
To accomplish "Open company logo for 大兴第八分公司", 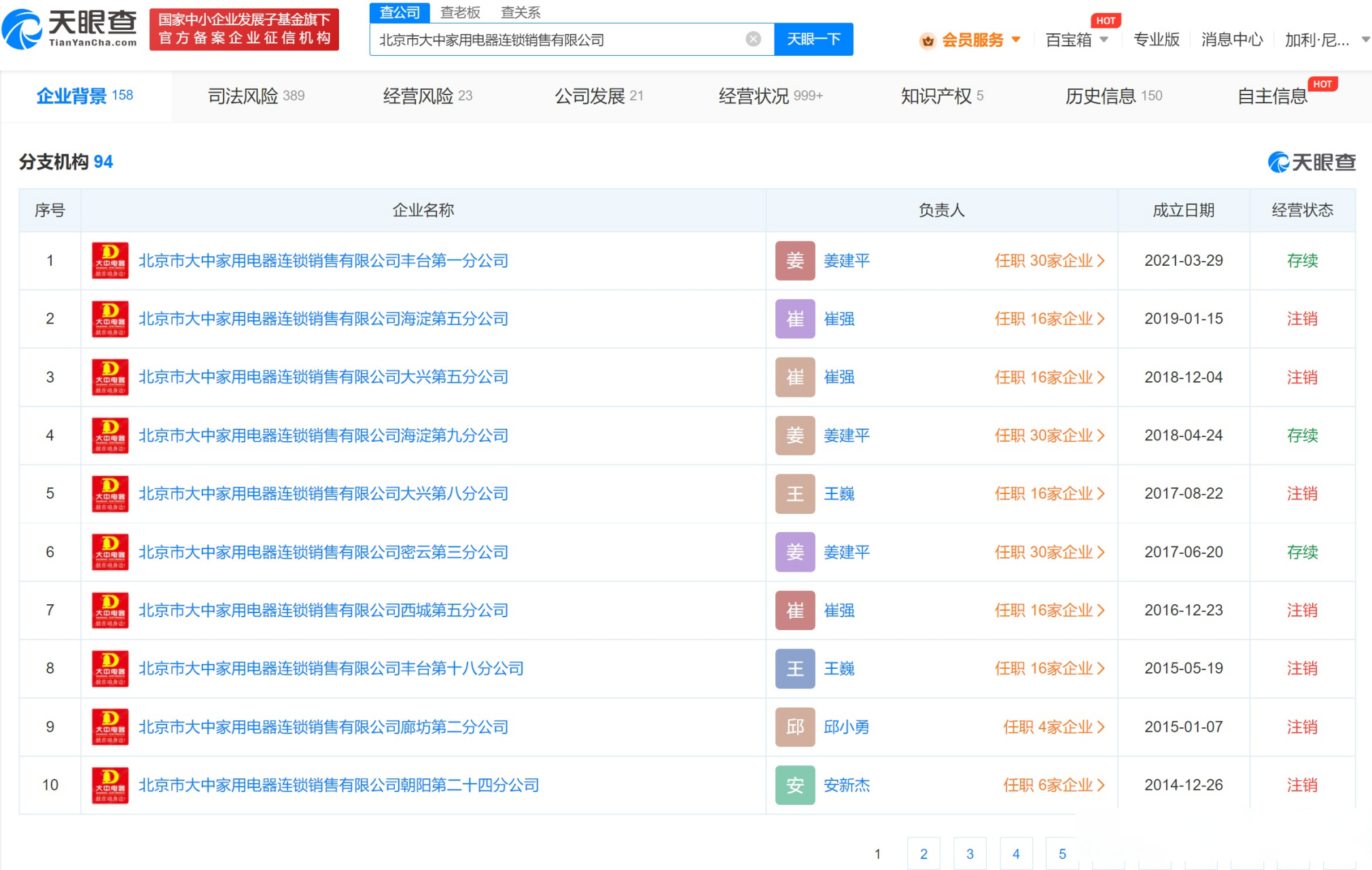I will (110, 494).
